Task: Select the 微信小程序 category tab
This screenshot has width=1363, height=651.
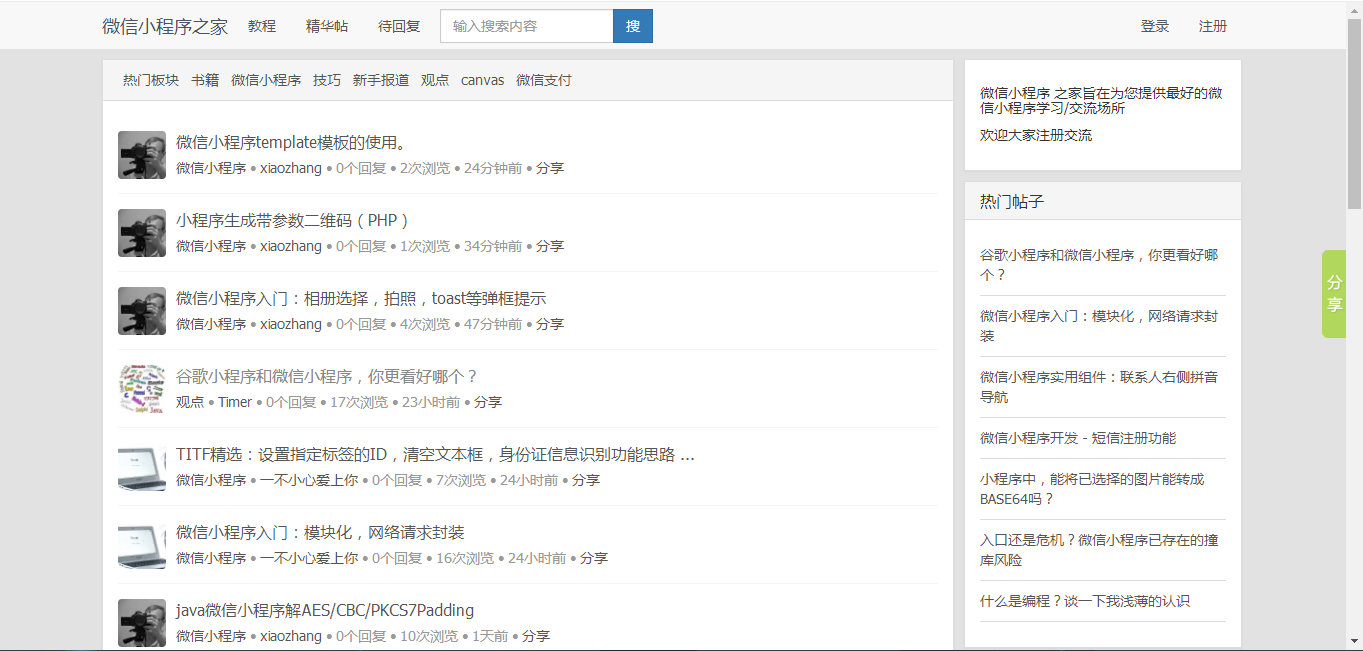Action: 266,80
